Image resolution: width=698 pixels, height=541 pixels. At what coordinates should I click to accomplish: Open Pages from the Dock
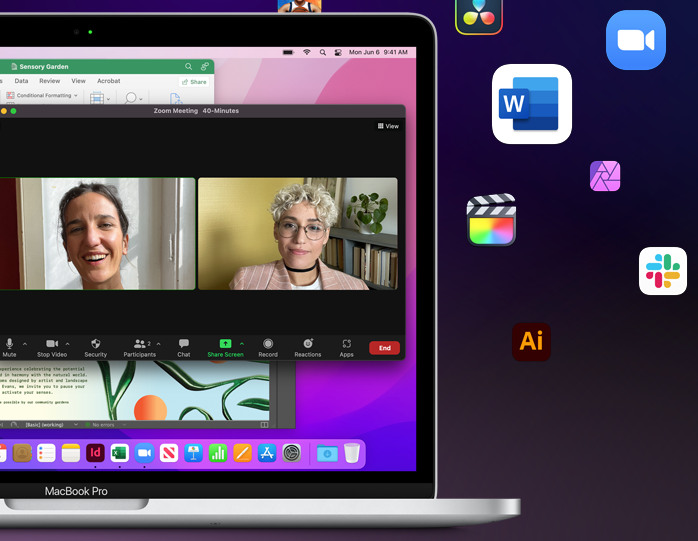(242, 453)
